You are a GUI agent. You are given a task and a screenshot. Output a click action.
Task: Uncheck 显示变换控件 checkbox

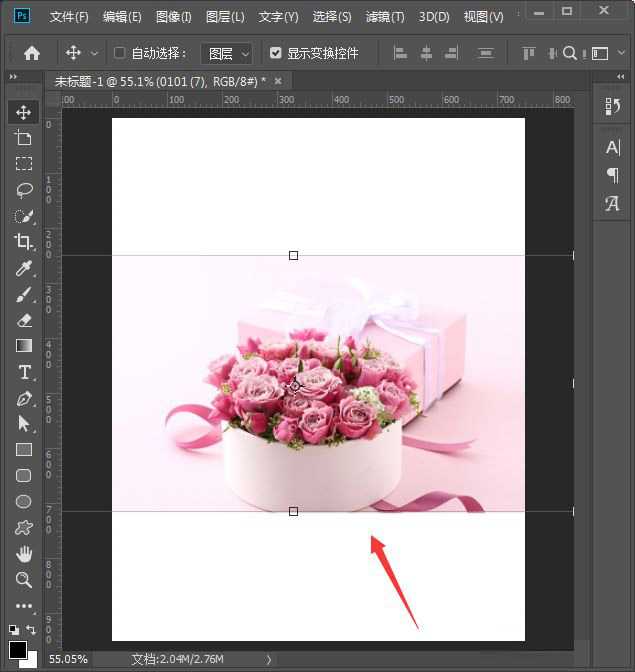276,53
